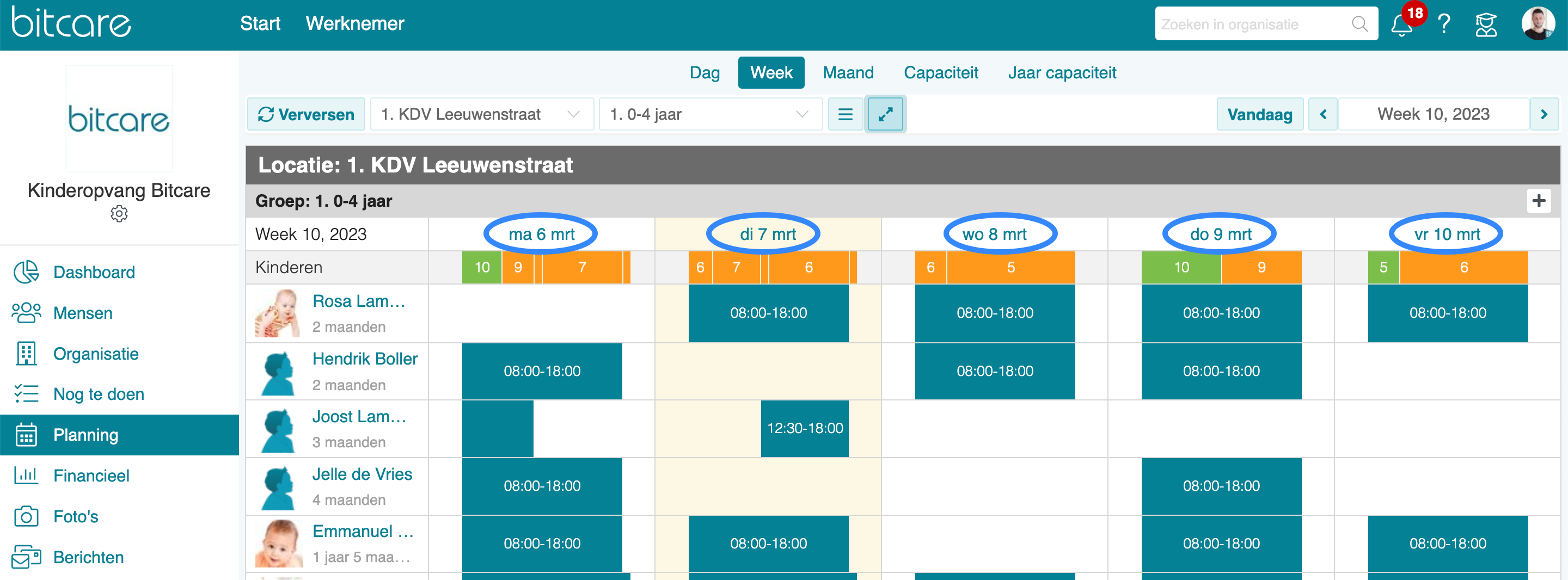The width and height of the screenshot is (1568, 580).
Task: Click the Foto's camera icon
Action: coord(26,516)
